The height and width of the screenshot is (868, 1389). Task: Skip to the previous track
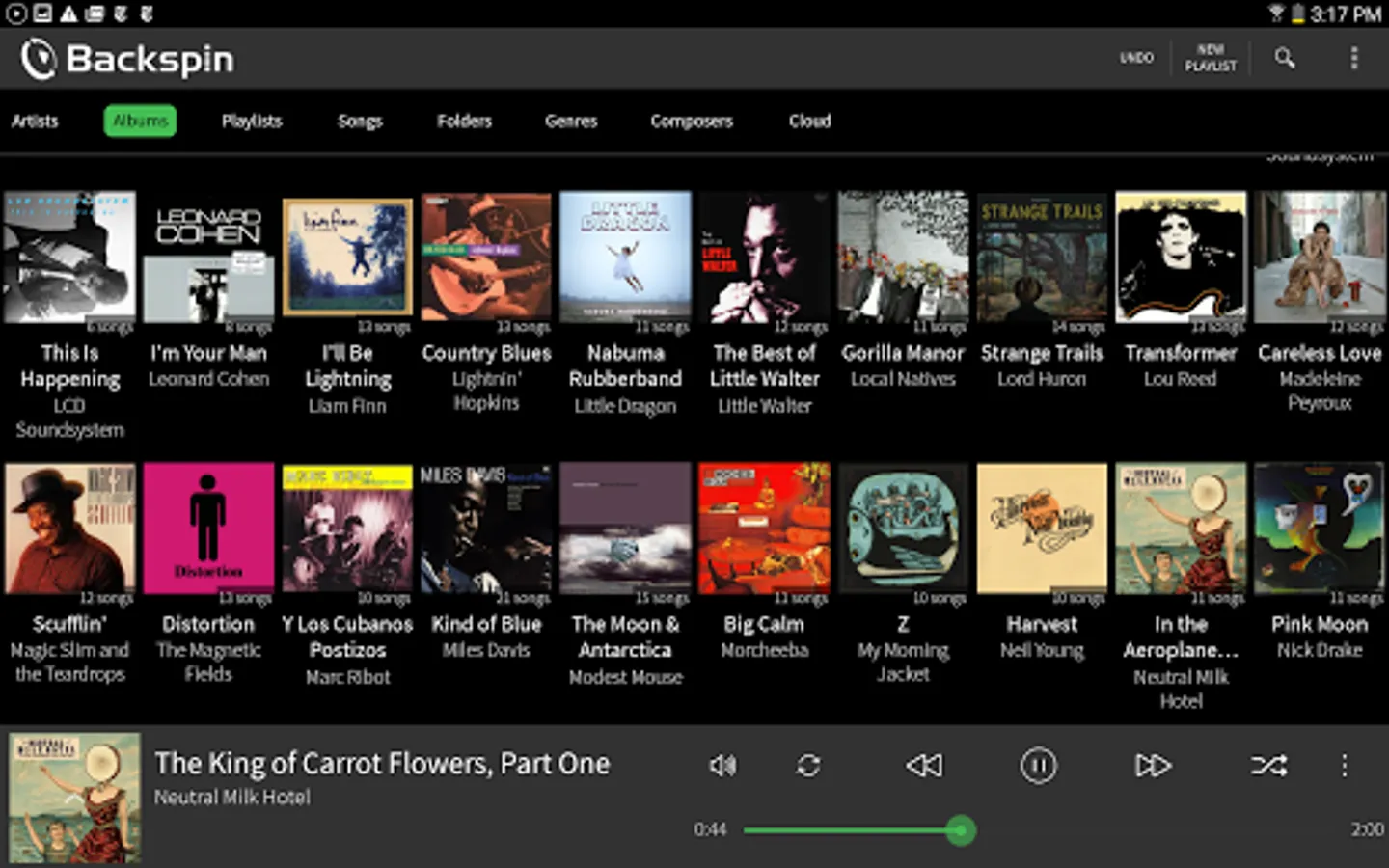[924, 766]
